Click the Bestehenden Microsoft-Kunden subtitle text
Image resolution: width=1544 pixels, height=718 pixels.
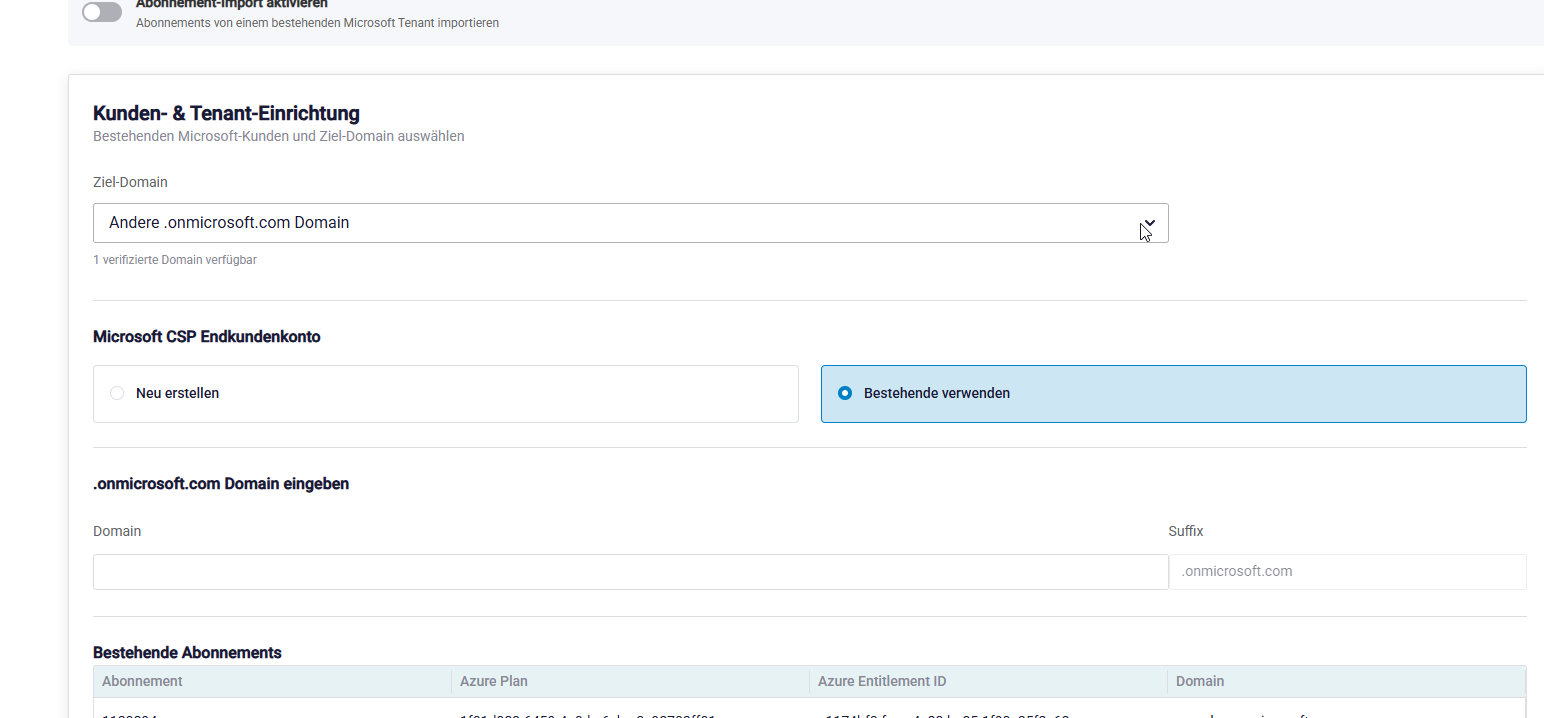click(x=278, y=136)
